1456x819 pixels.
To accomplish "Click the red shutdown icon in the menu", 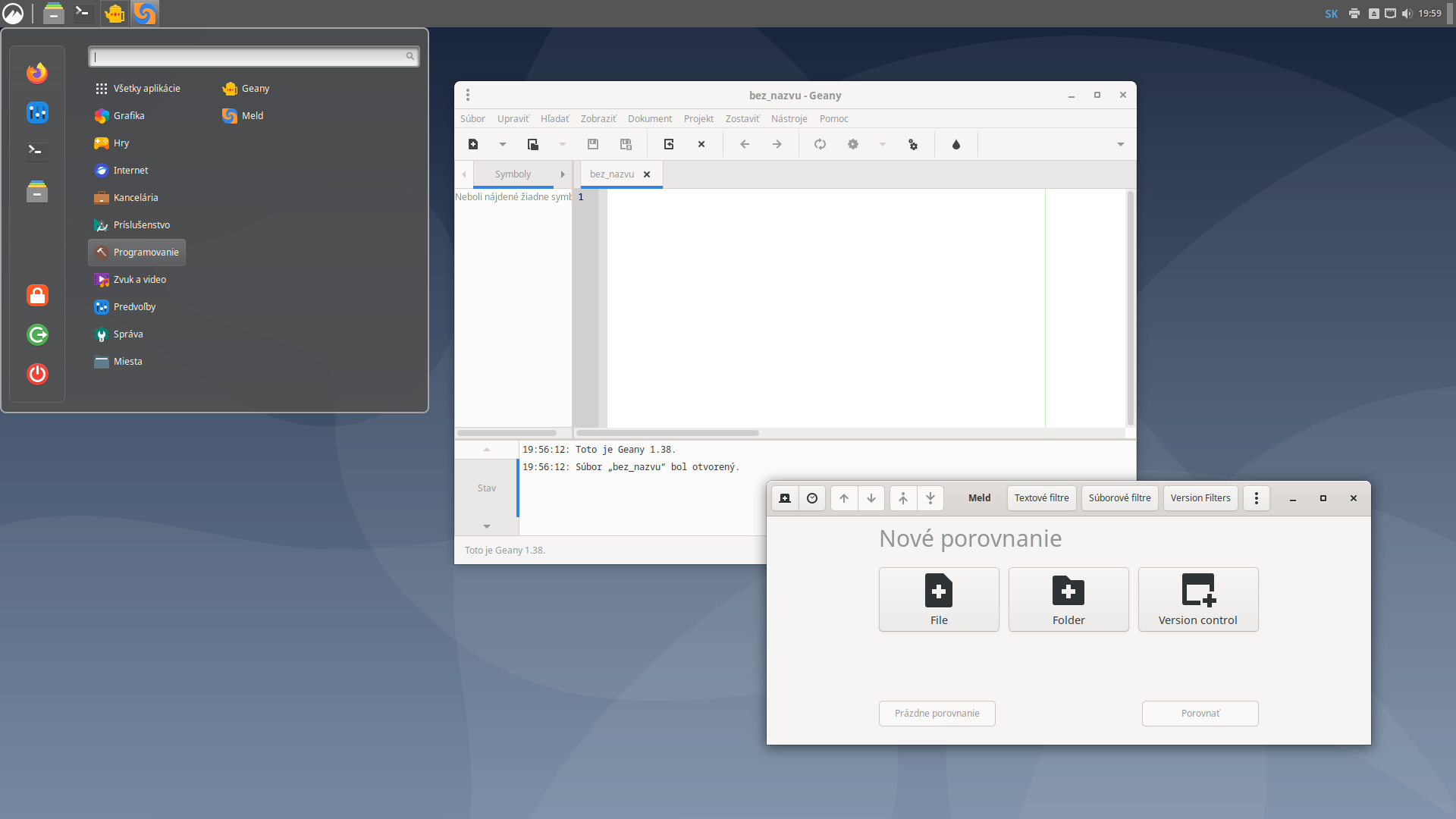I will 37,374.
